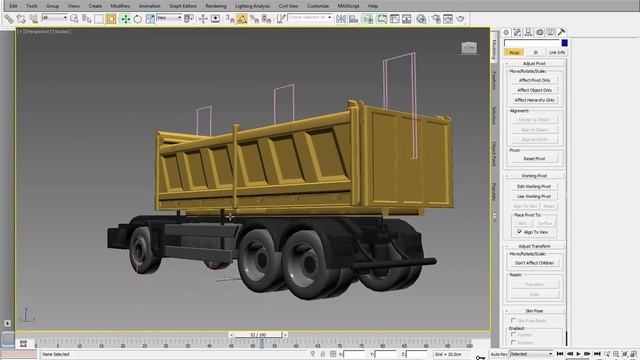Switch to the Modify command panel tab
The width and height of the screenshot is (640, 360).
[x=517, y=32]
